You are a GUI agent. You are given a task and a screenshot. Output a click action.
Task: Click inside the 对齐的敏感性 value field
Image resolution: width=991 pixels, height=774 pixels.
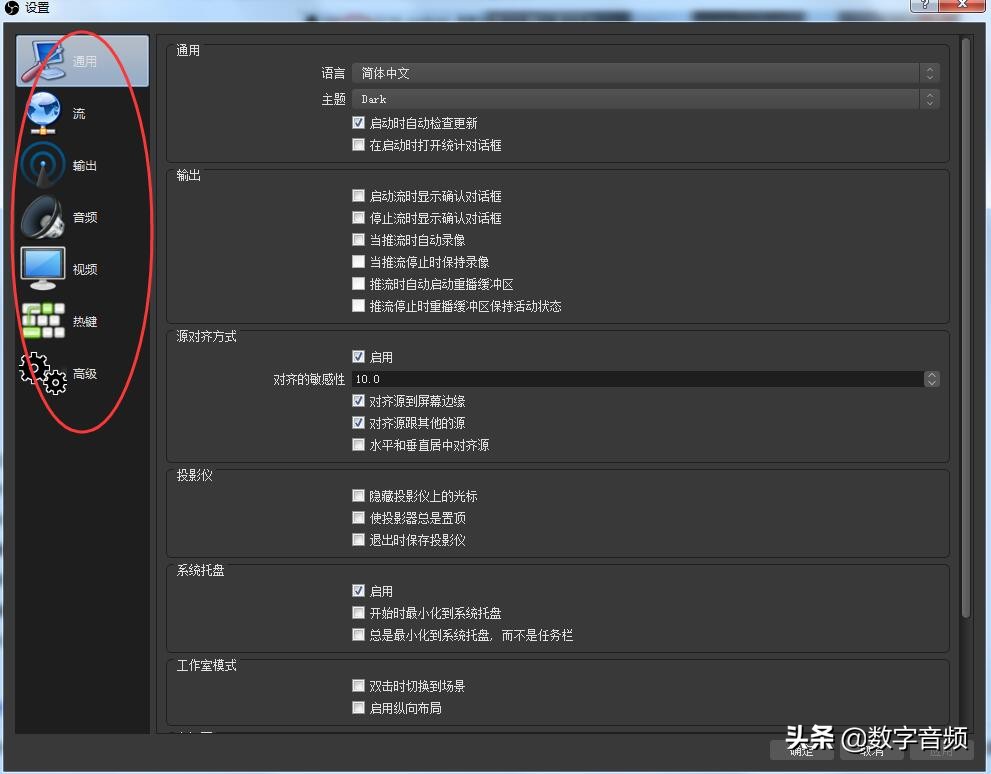(x=600, y=379)
